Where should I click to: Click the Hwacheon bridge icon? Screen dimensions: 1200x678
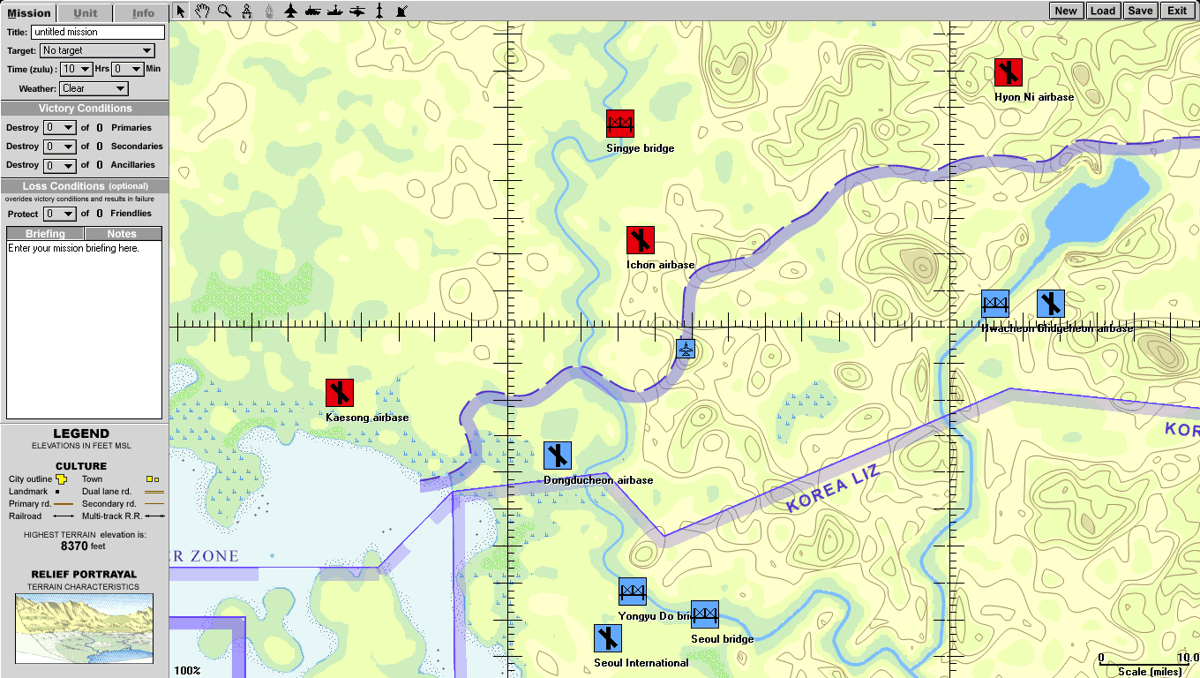tap(995, 304)
